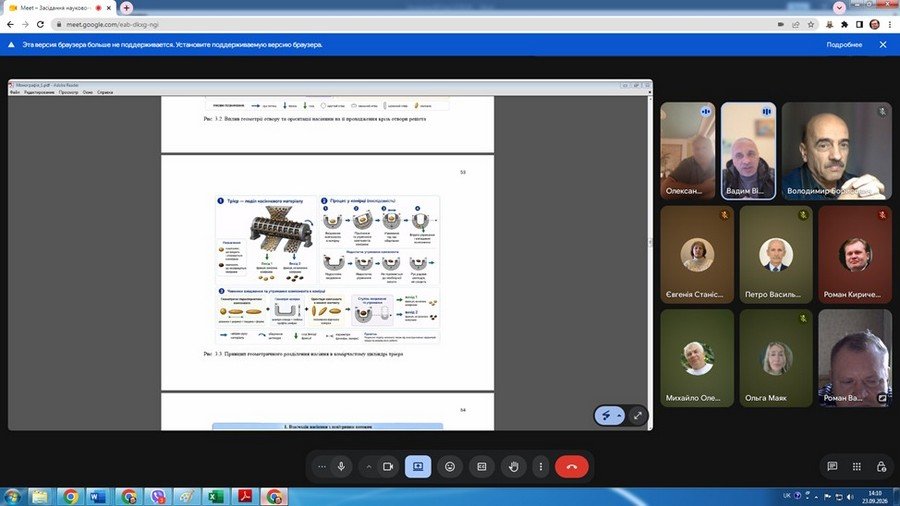Toggle the camera on or off
900x506 pixels.
(388, 466)
